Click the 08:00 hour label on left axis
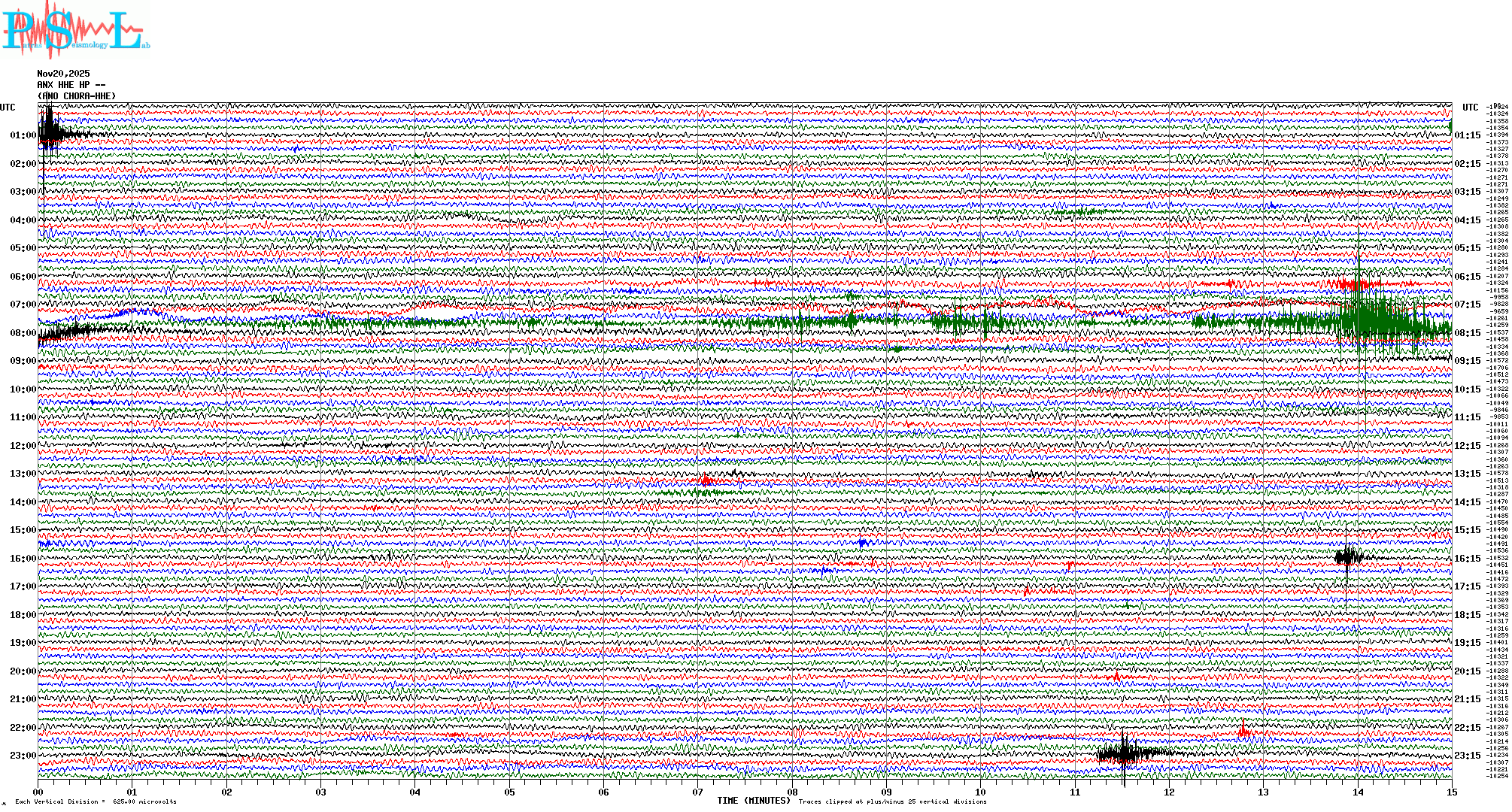1512x812 pixels. [x=23, y=333]
